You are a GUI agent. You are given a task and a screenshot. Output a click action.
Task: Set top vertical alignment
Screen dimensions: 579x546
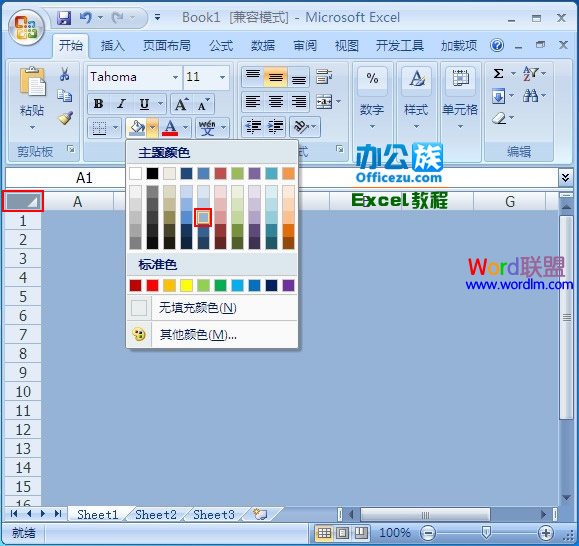253,77
